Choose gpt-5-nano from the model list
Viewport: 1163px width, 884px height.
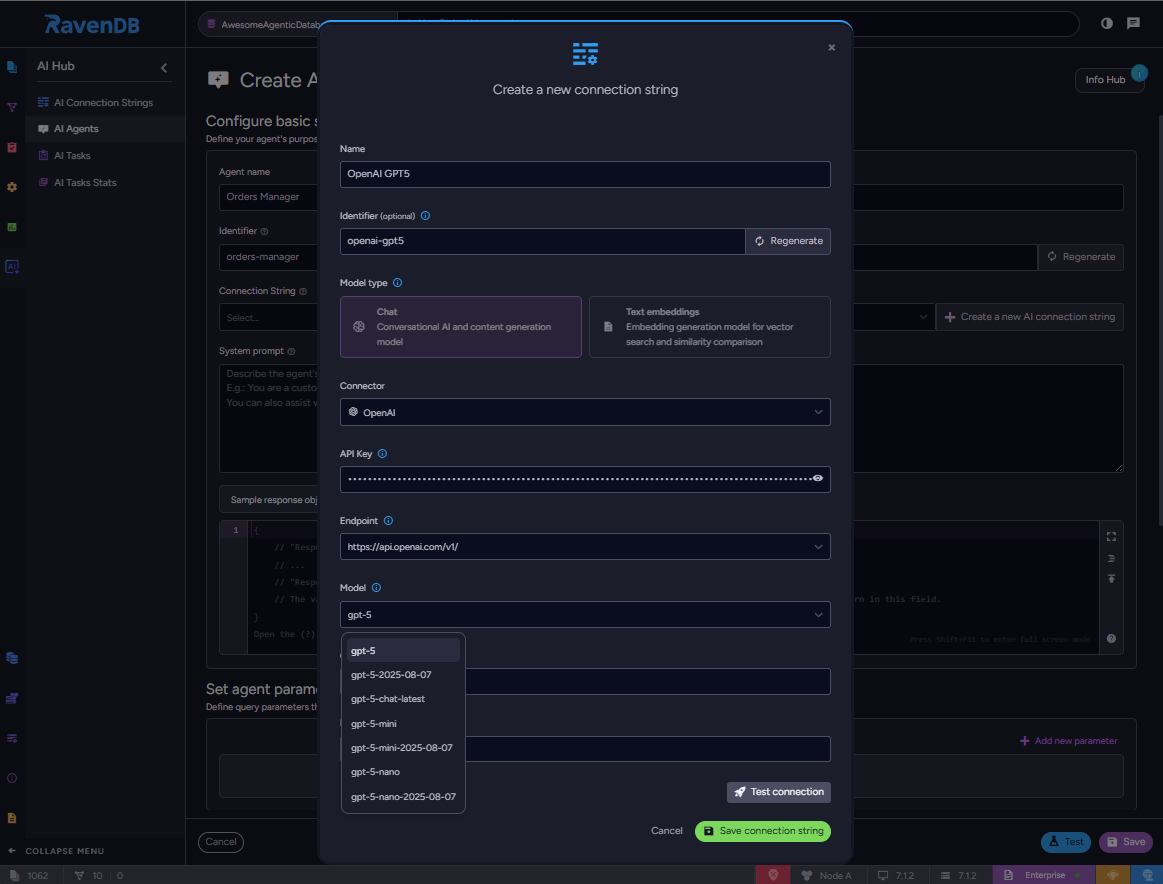coord(403,772)
